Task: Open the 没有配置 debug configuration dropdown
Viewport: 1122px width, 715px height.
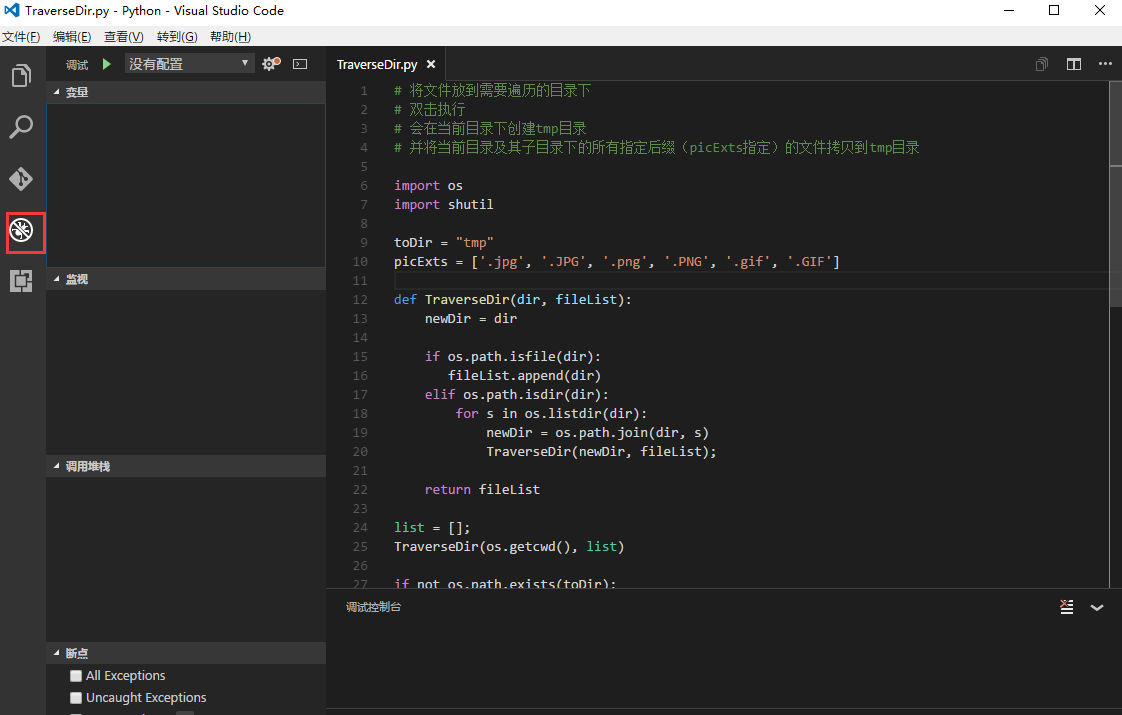Action: tap(190, 64)
